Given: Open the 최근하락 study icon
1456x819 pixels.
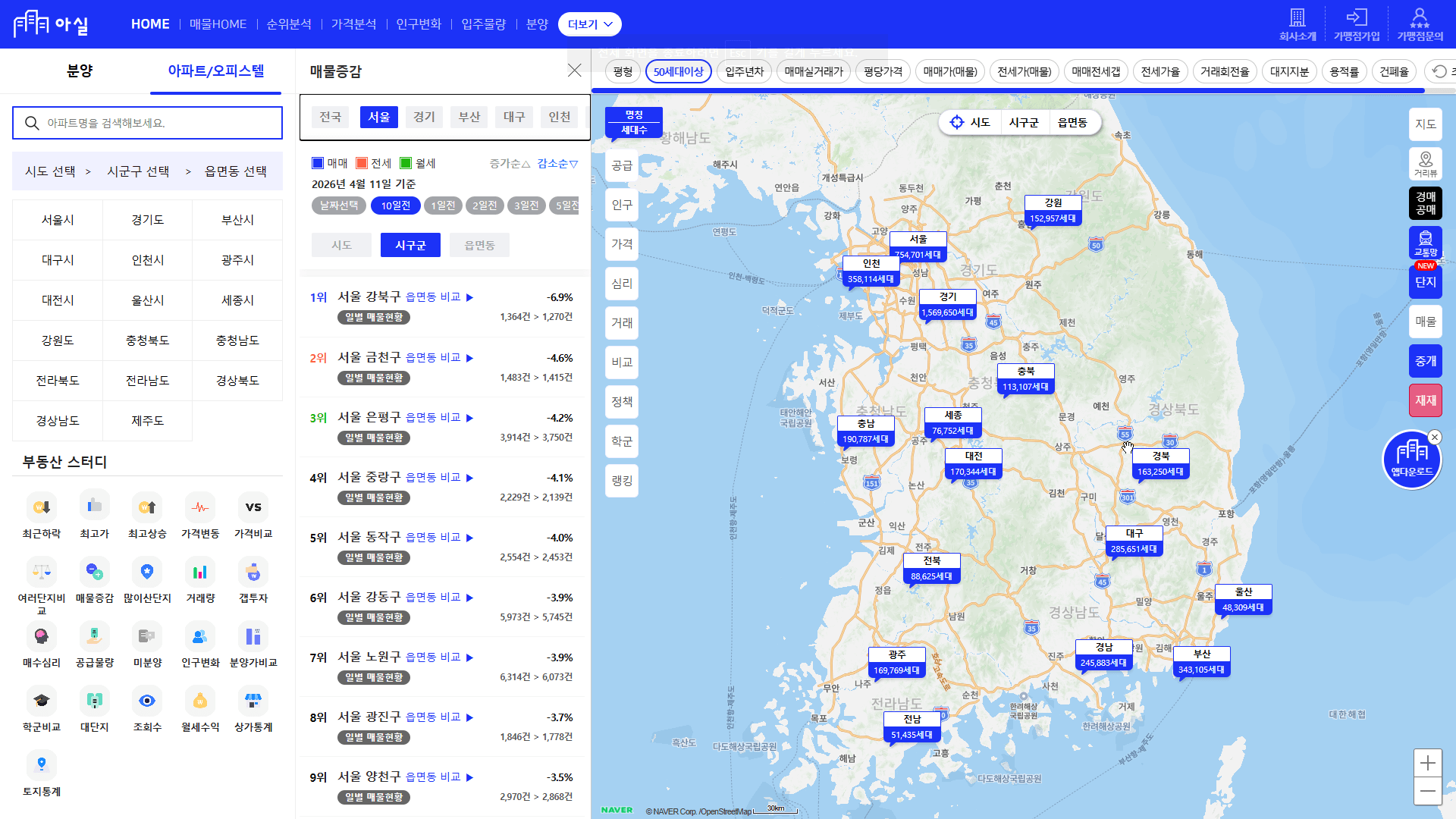Looking at the screenshot, I should tap(42, 507).
